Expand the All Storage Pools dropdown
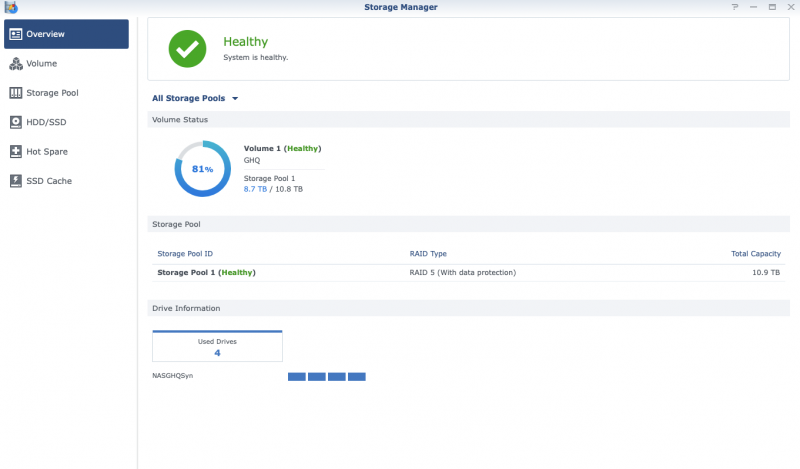 click(196, 99)
